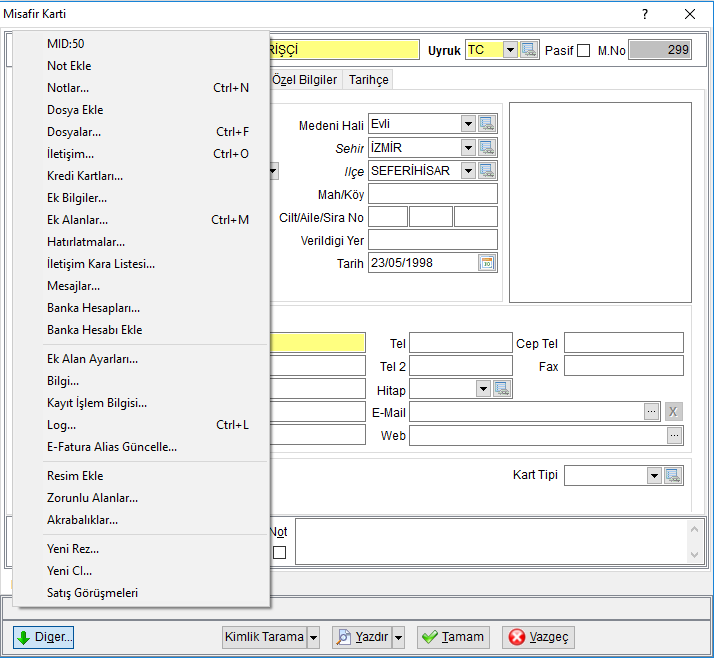Select Hatırlatmalar... menu item
The width and height of the screenshot is (714, 658).
point(141,242)
